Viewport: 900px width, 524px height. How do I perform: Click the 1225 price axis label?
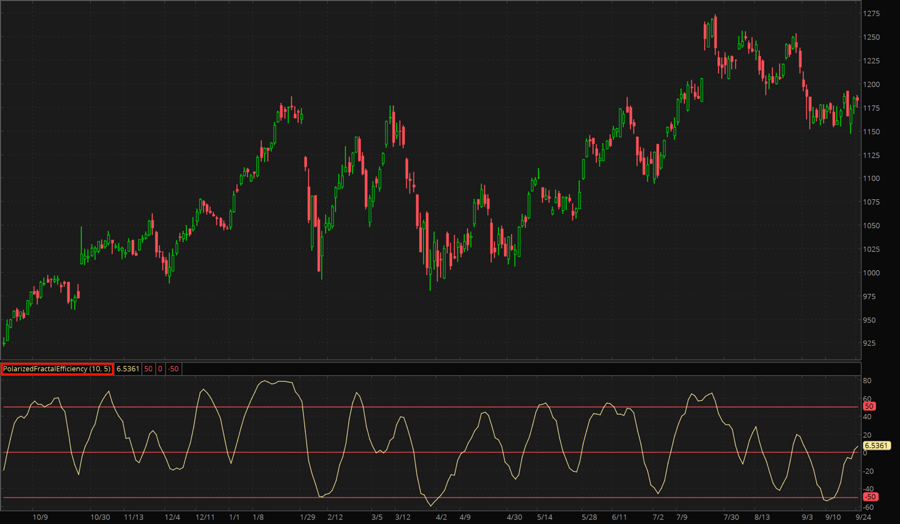pos(873,61)
